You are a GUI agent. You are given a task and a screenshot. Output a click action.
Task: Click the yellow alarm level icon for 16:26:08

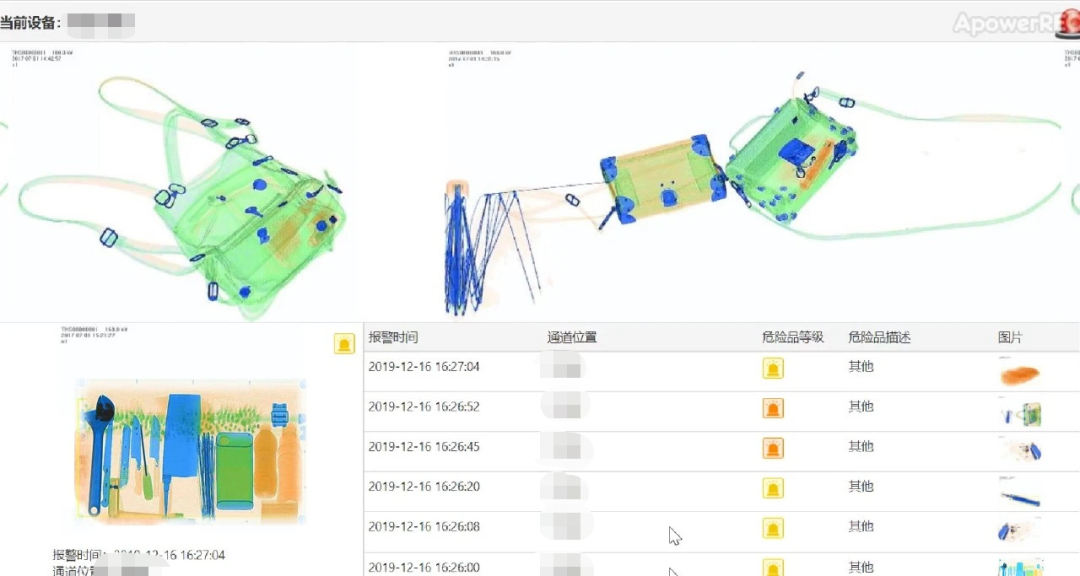pyautogui.click(x=773, y=528)
